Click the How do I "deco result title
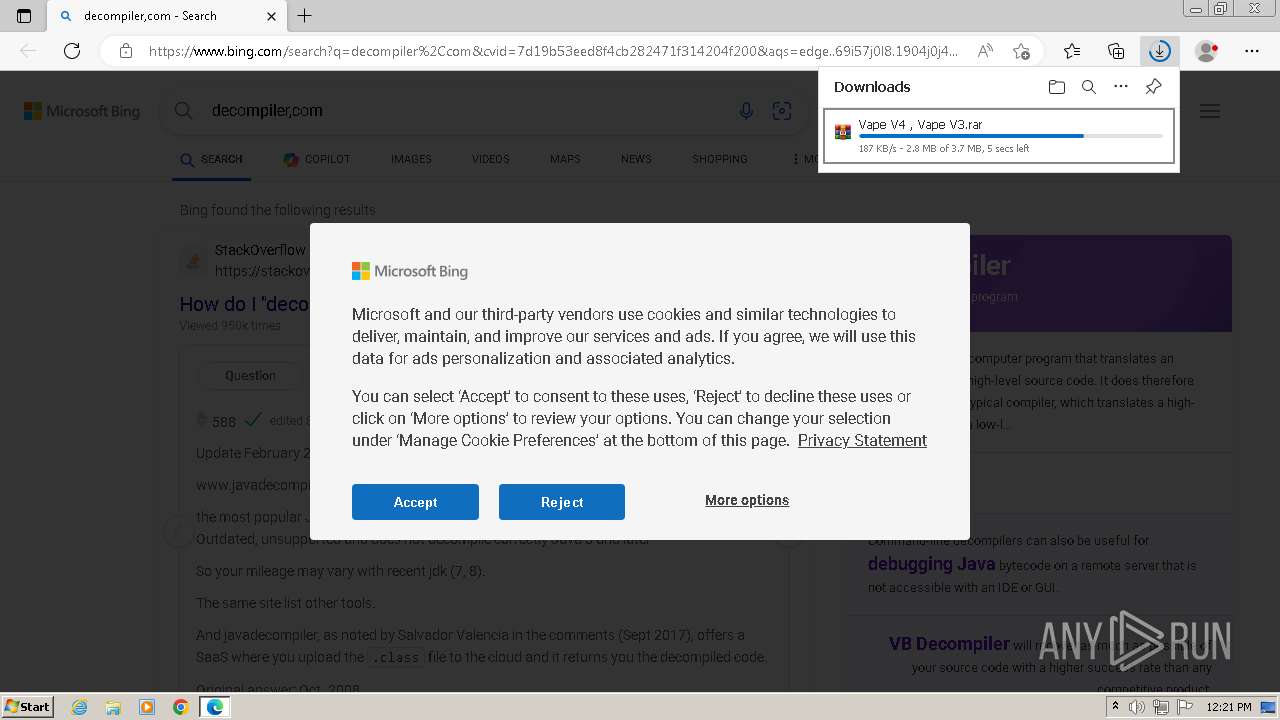1280x720 pixels. tap(244, 304)
